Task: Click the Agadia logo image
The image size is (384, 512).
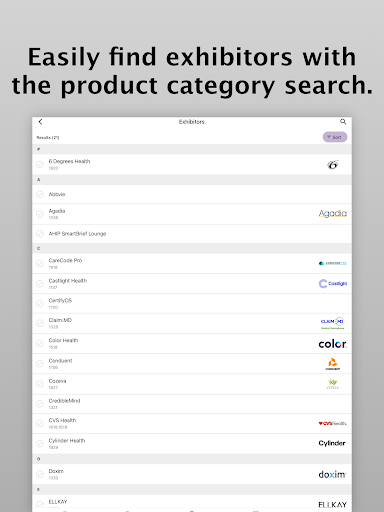Action: 332,213
